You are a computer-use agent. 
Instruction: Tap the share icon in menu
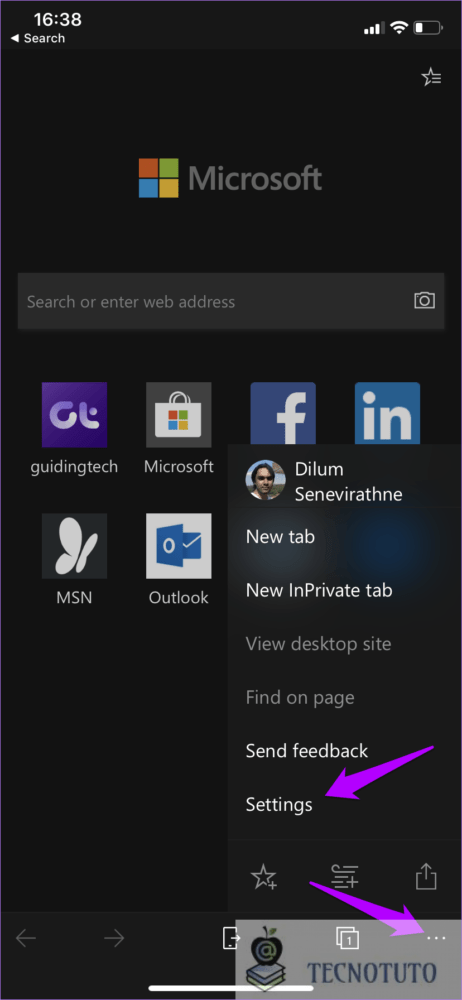426,877
